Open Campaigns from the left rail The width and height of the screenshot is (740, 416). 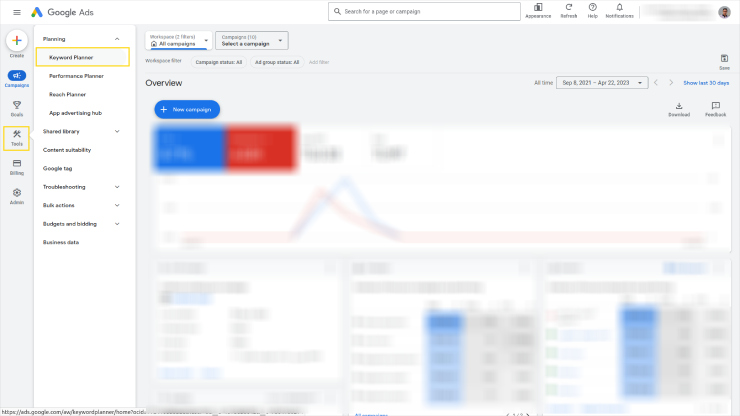pyautogui.click(x=17, y=76)
